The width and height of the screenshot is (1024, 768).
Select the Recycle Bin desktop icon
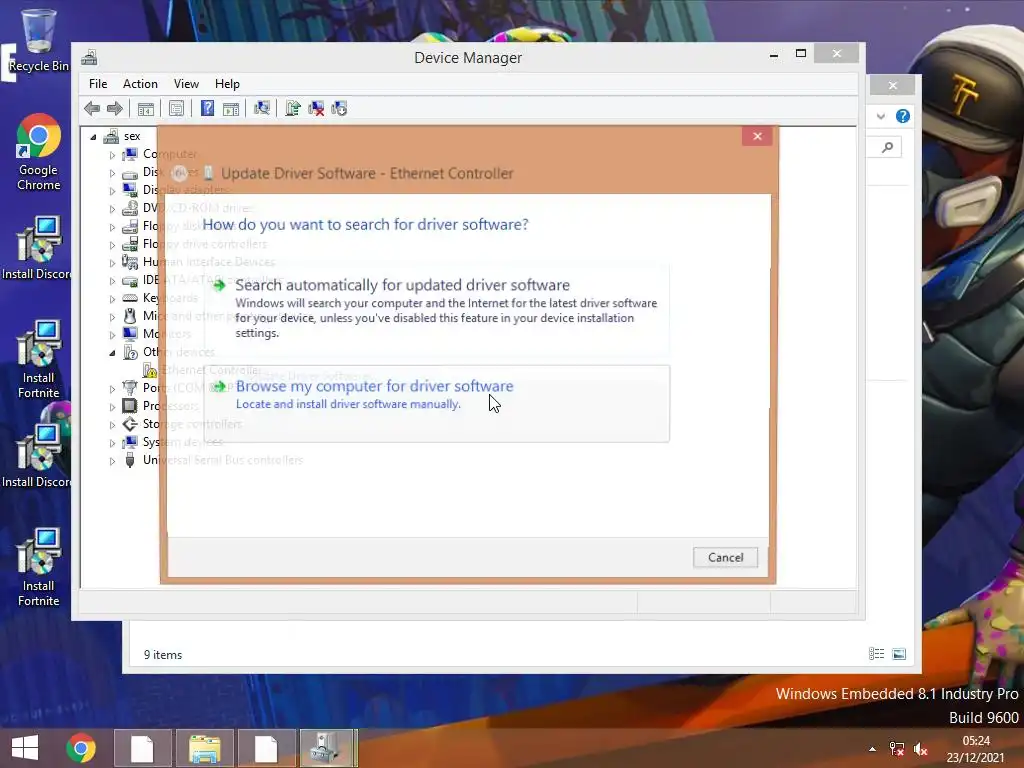click(x=38, y=40)
